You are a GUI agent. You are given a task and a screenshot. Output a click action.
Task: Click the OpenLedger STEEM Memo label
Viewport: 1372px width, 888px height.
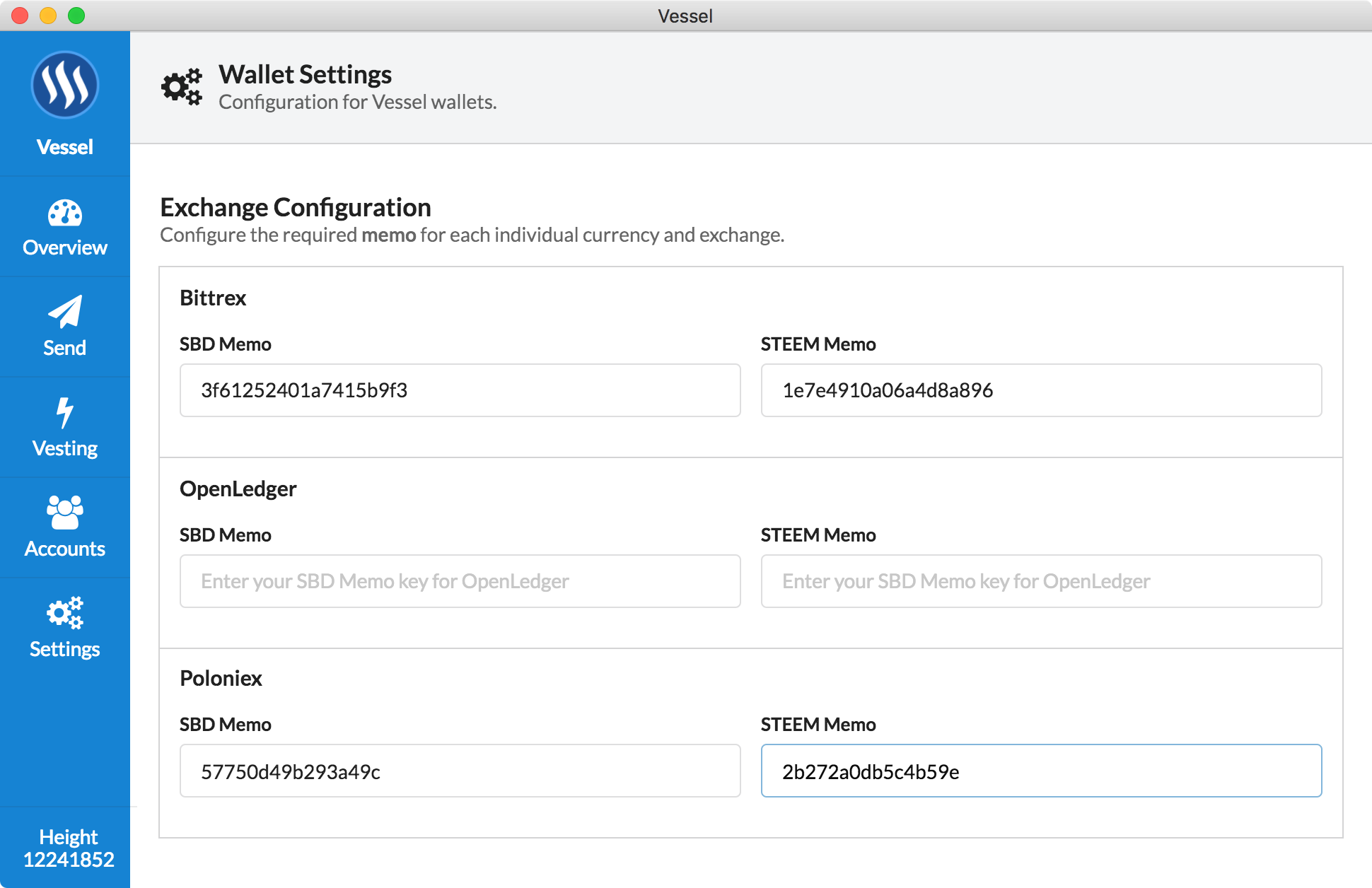point(818,535)
